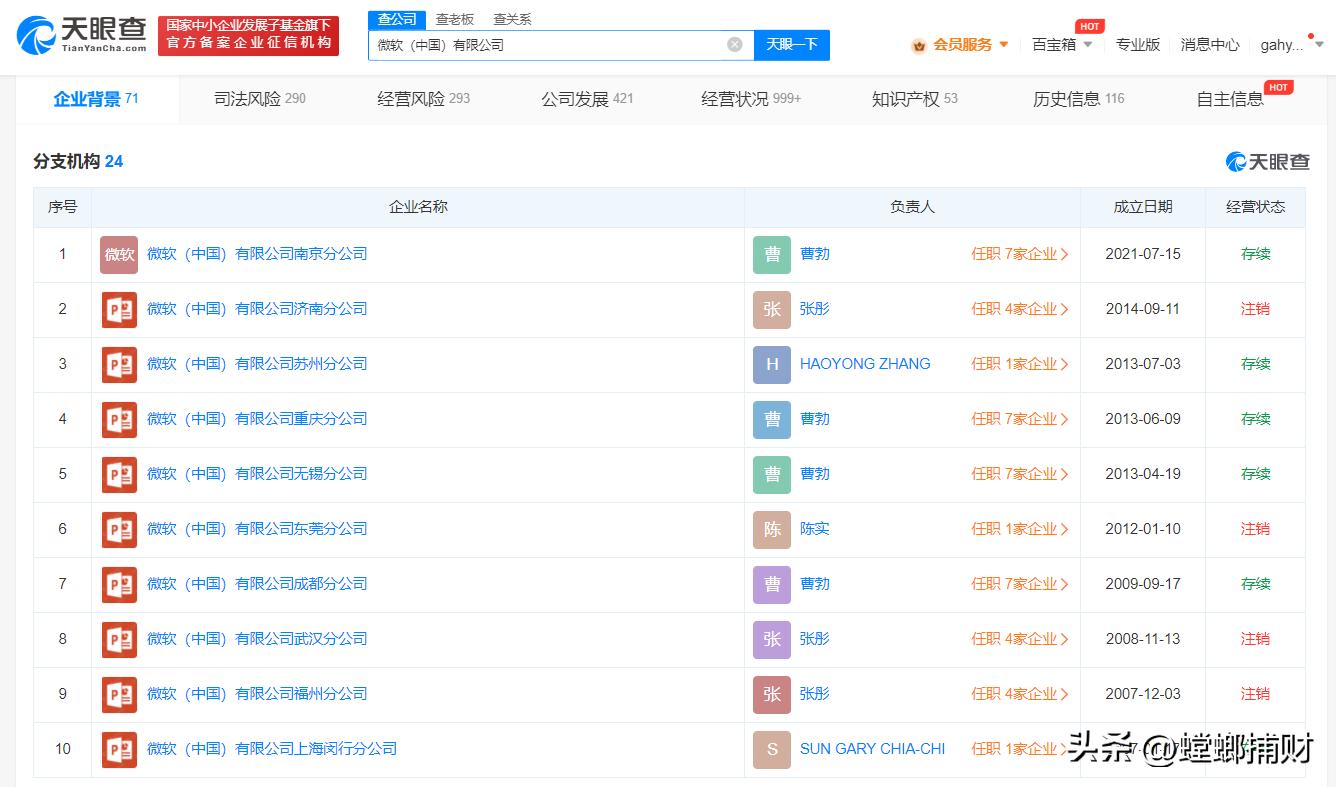Open the 会员服务 dropdown
The width and height of the screenshot is (1336, 787).
[x=963, y=44]
